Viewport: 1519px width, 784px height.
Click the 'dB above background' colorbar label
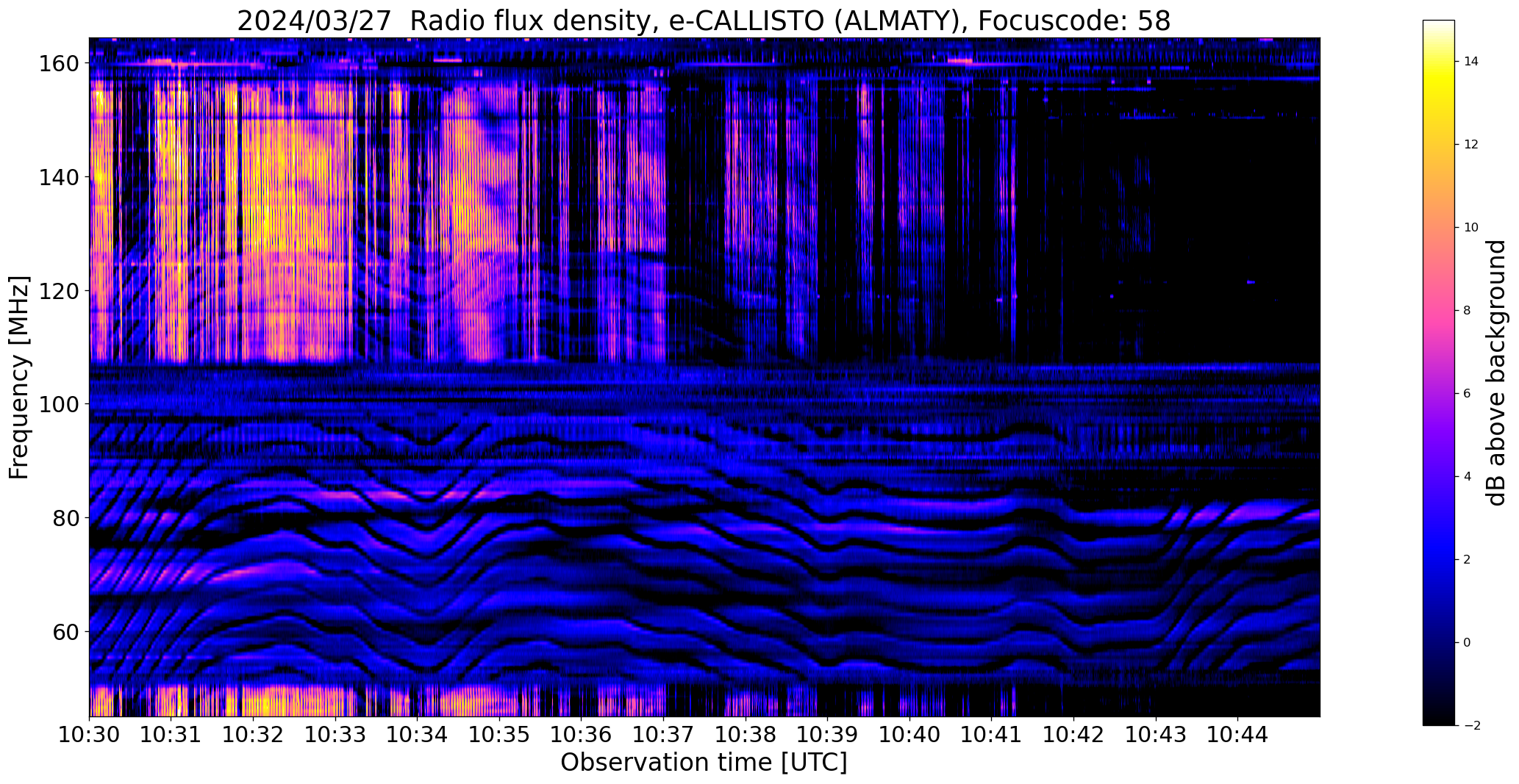click(x=1496, y=373)
